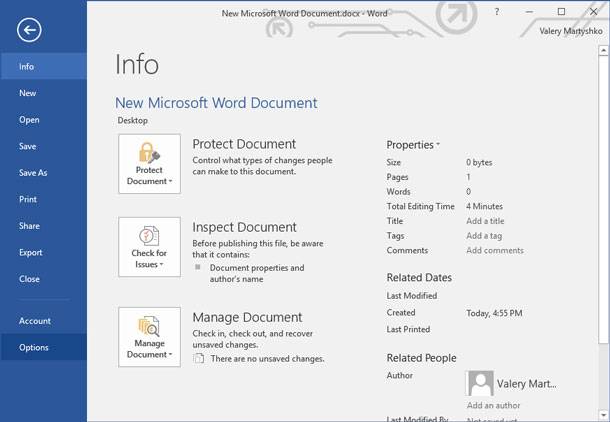The image size is (610, 422).
Task: Click the scrollbar down arrow
Action: pyautogui.click(x=603, y=415)
